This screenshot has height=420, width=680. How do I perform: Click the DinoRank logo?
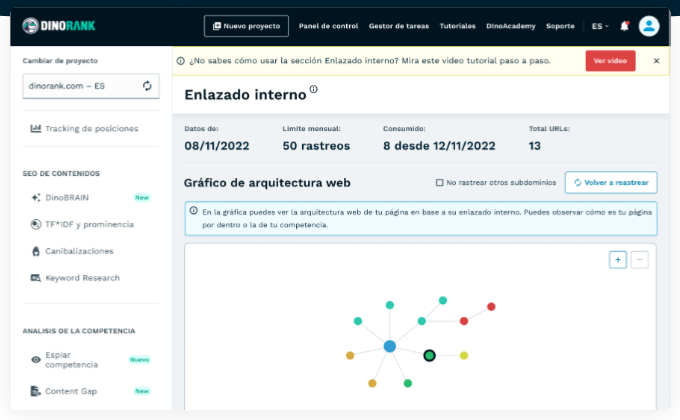coord(59,26)
